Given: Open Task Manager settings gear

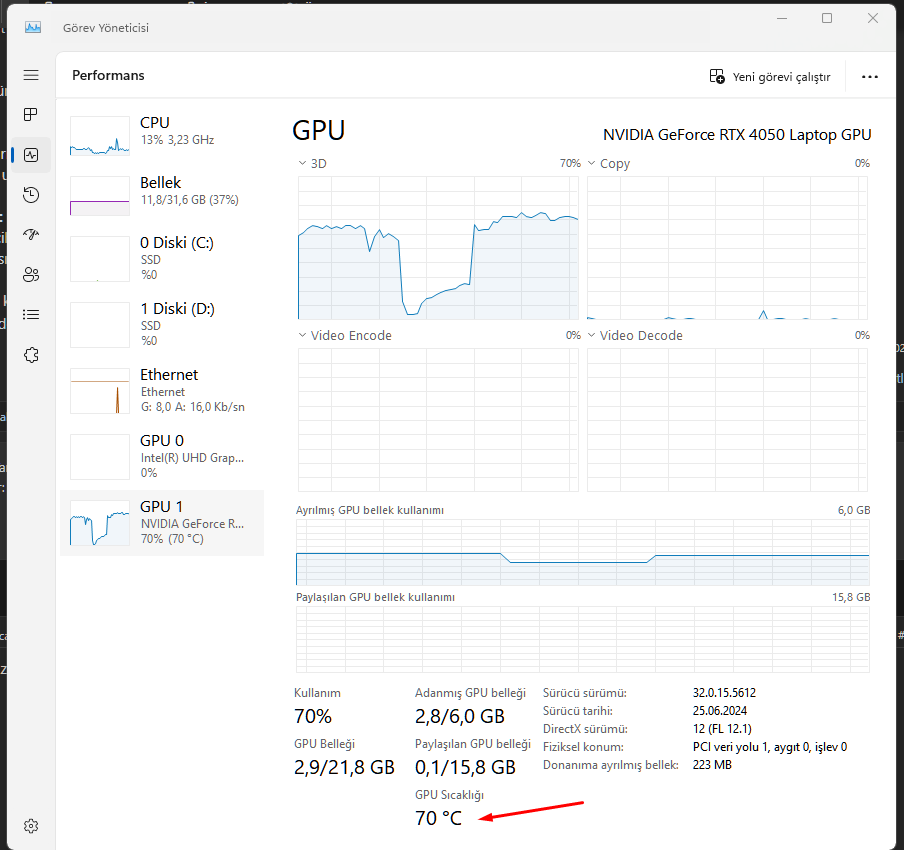Looking at the screenshot, I should 31,826.
